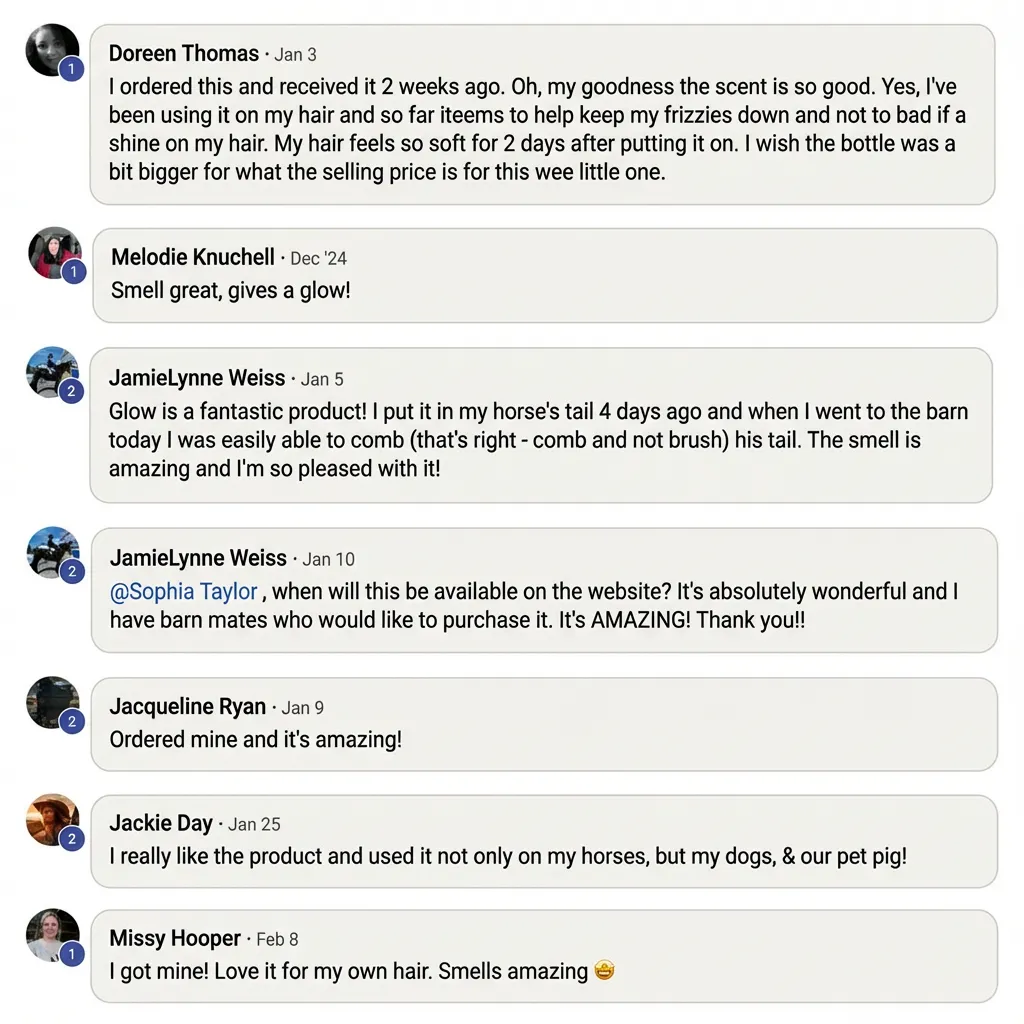The image size is (1024, 1024).
Task: Click the Dec '24 date on Melodie's comment
Action: pos(318,258)
